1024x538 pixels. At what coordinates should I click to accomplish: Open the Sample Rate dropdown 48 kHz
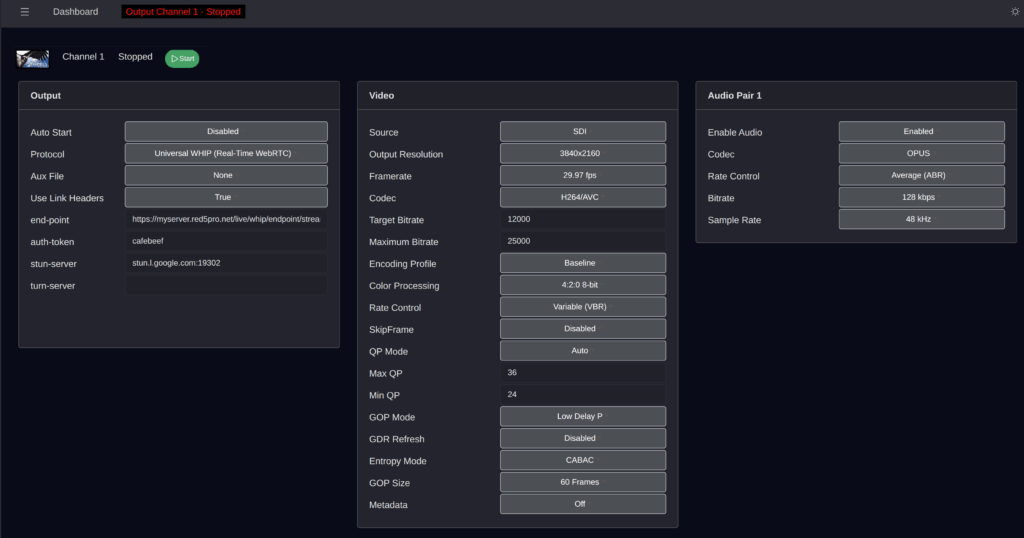pos(921,219)
